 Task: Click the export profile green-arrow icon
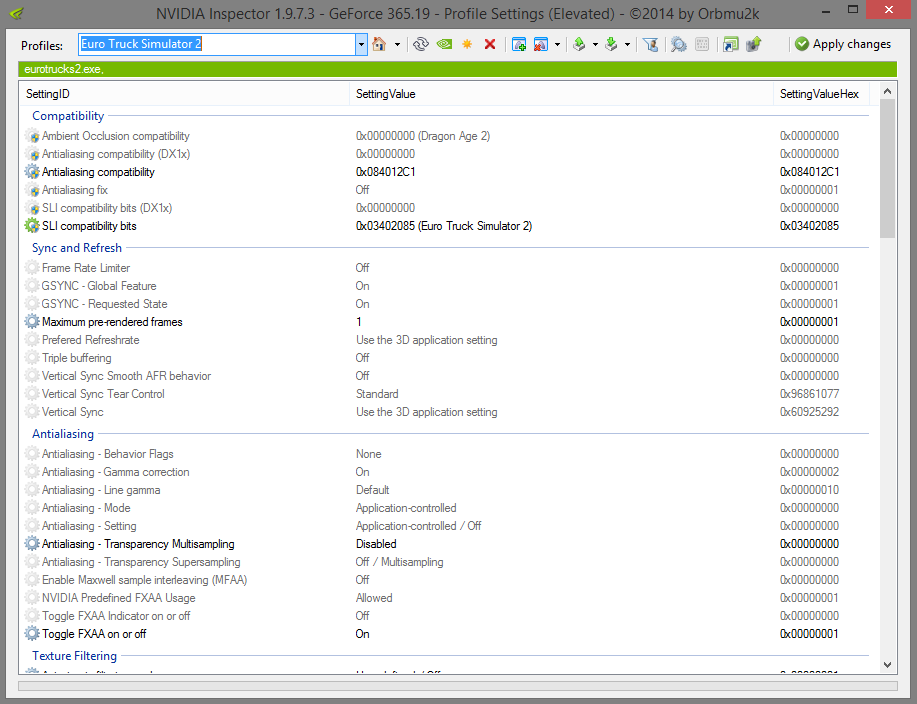(x=580, y=44)
